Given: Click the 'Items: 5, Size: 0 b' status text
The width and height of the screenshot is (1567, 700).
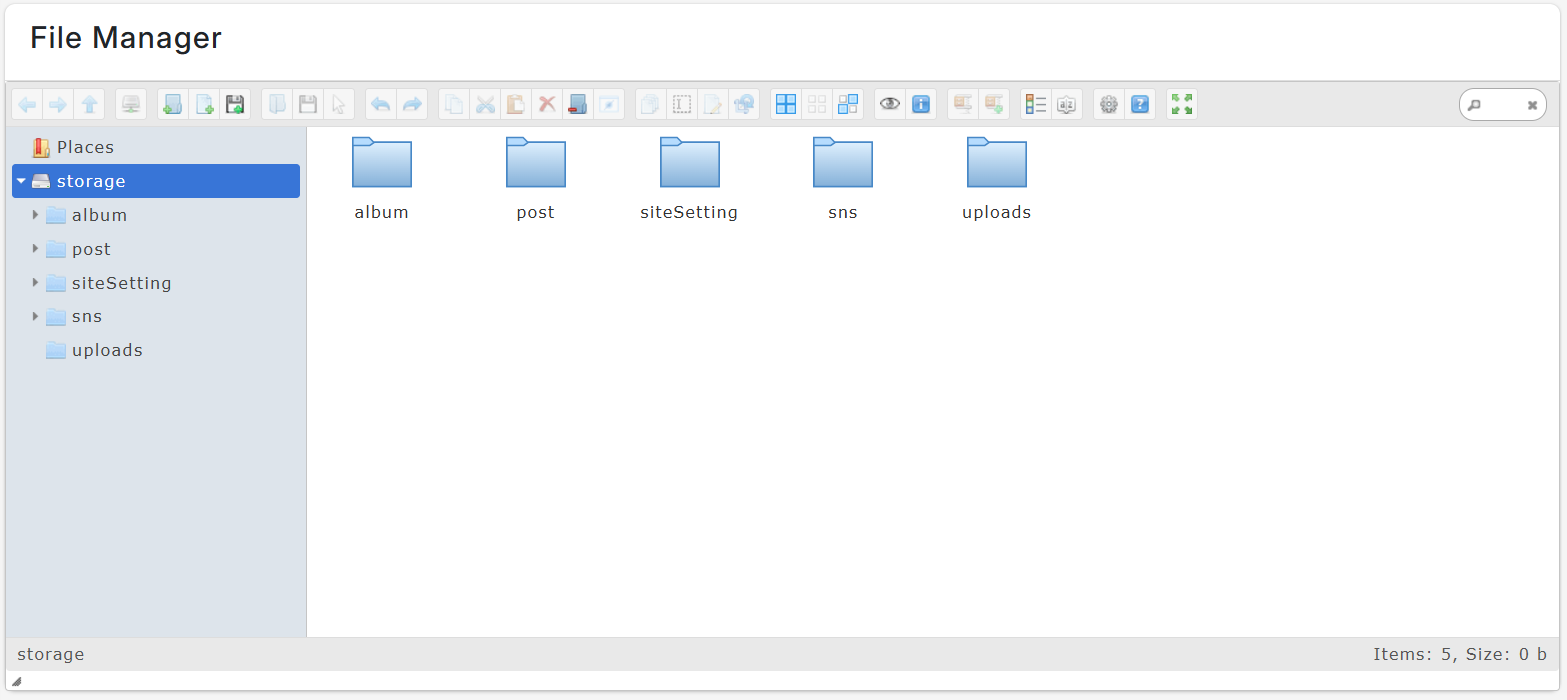Looking at the screenshot, I should [1460, 655].
